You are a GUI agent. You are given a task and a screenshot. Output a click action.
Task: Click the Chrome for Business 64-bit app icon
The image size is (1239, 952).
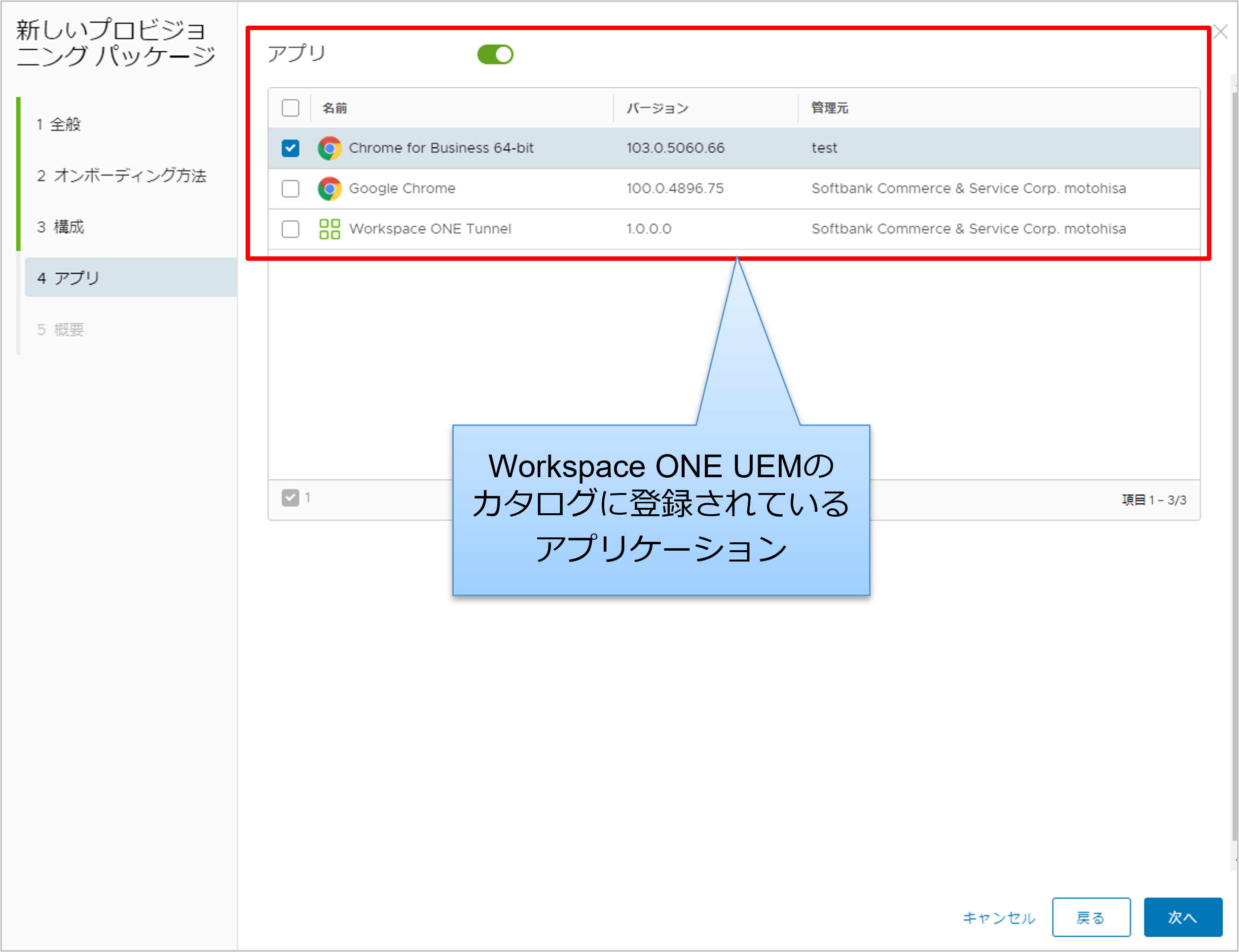coord(329,148)
